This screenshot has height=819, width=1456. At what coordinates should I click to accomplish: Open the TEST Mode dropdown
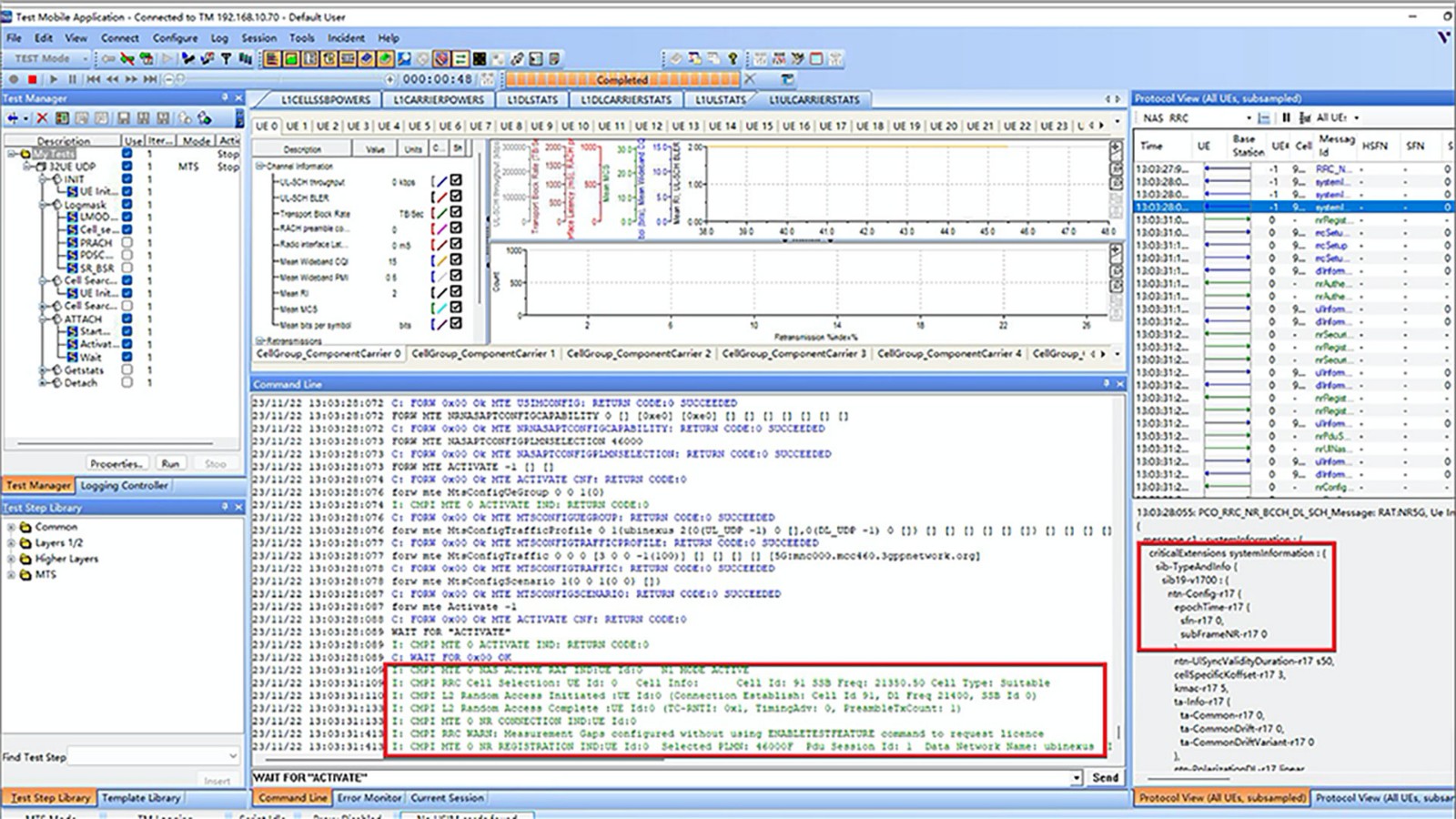point(86,58)
